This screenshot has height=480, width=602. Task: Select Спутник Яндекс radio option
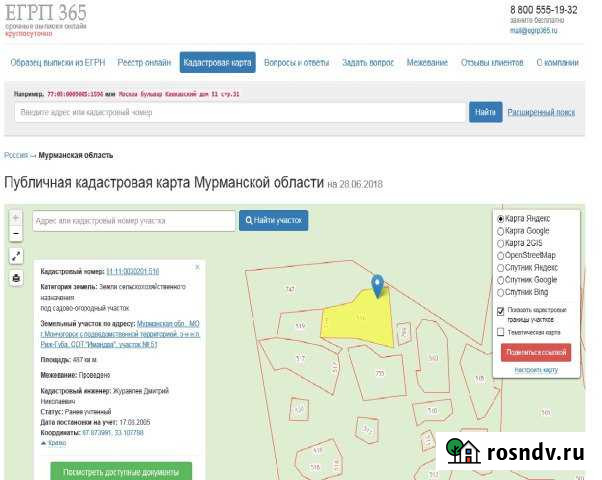pos(500,268)
